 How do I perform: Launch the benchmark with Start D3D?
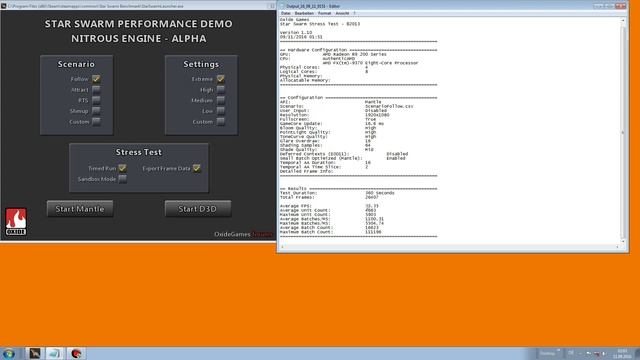coord(198,209)
